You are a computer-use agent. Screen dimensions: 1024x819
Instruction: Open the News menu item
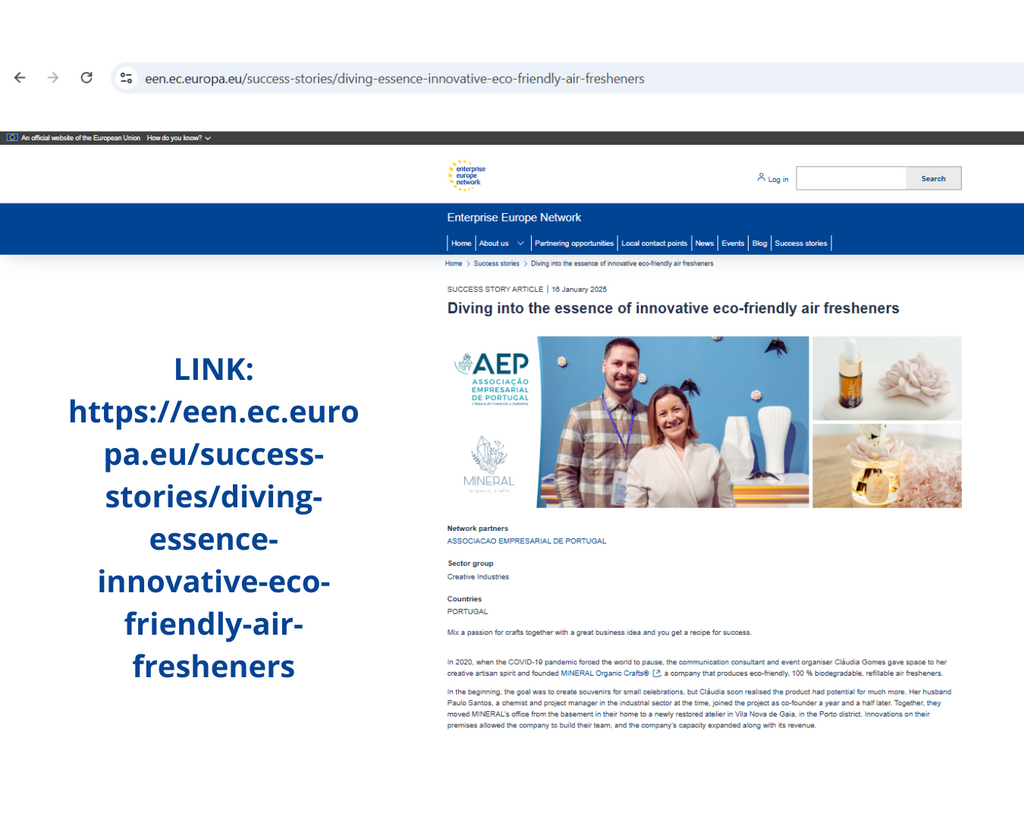click(x=704, y=243)
